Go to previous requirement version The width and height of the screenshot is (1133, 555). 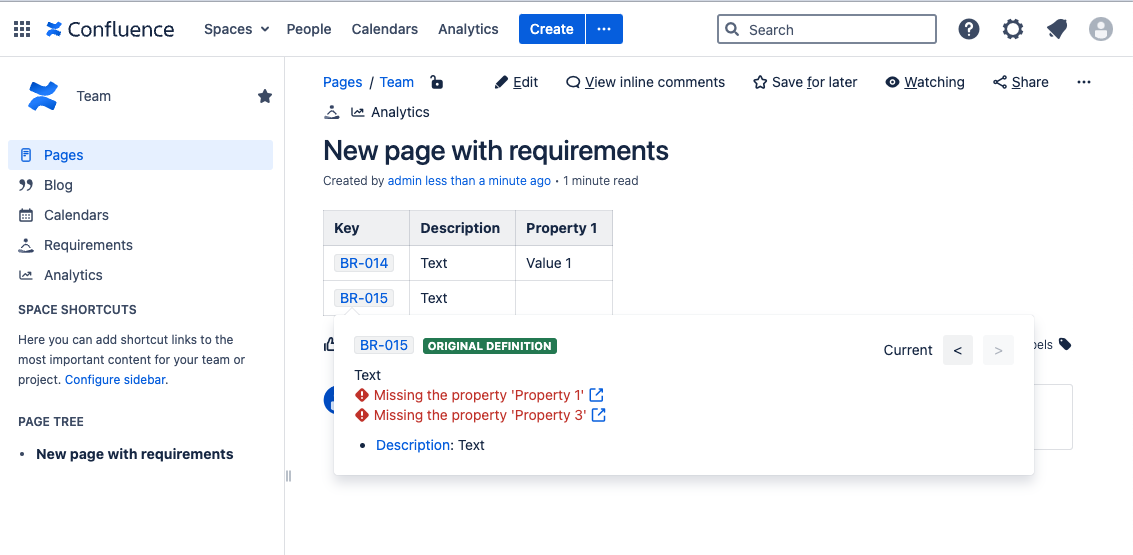pyautogui.click(x=957, y=350)
